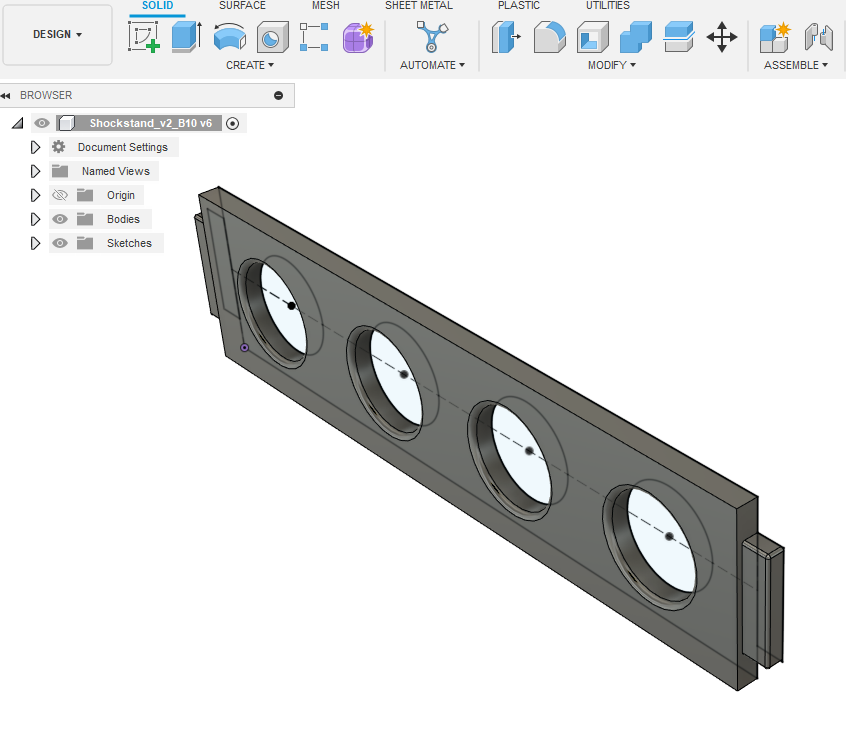The width and height of the screenshot is (846, 738).
Task: Switch to the SHEET METAL tab
Action: pyautogui.click(x=418, y=6)
